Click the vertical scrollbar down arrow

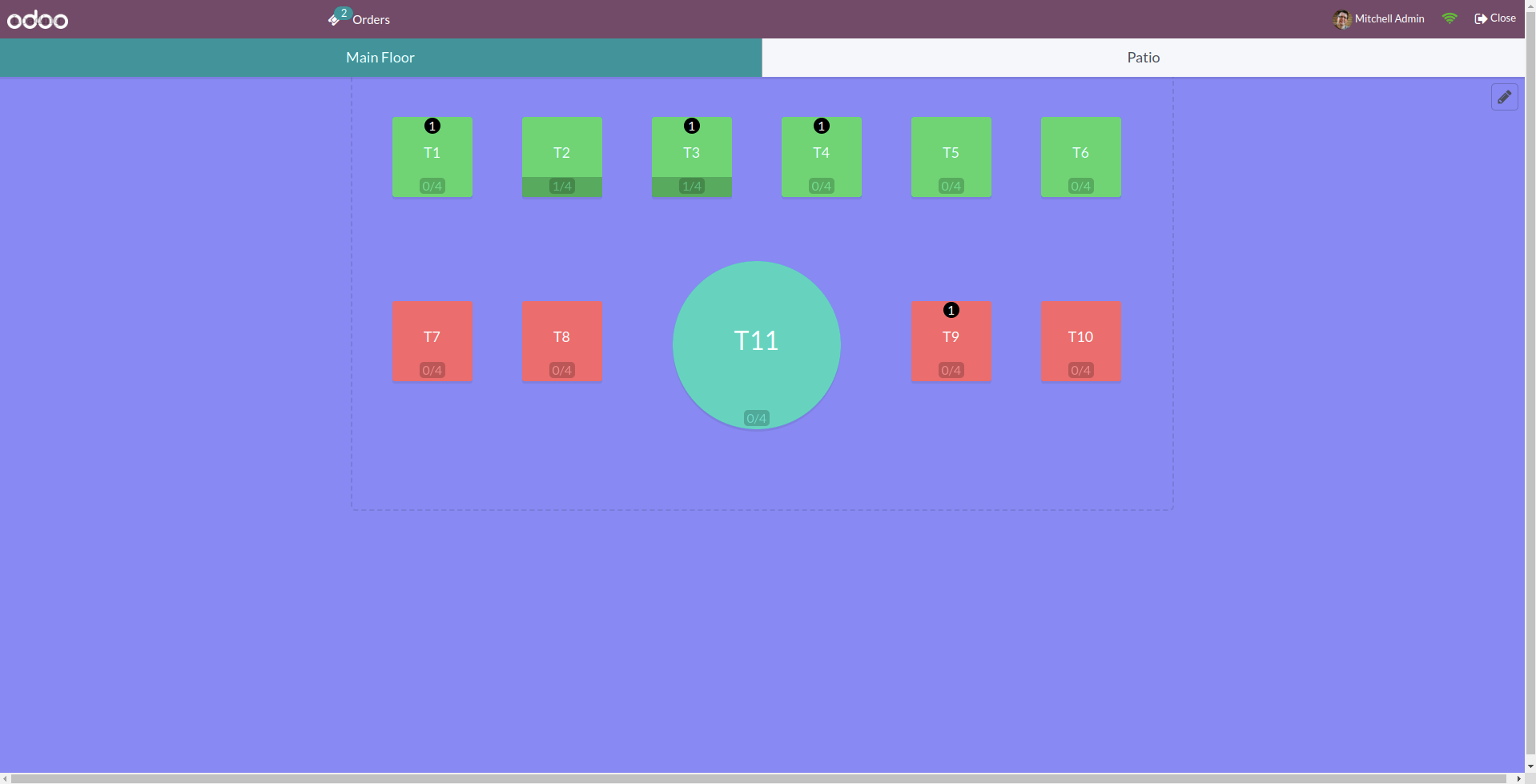pos(1530,766)
